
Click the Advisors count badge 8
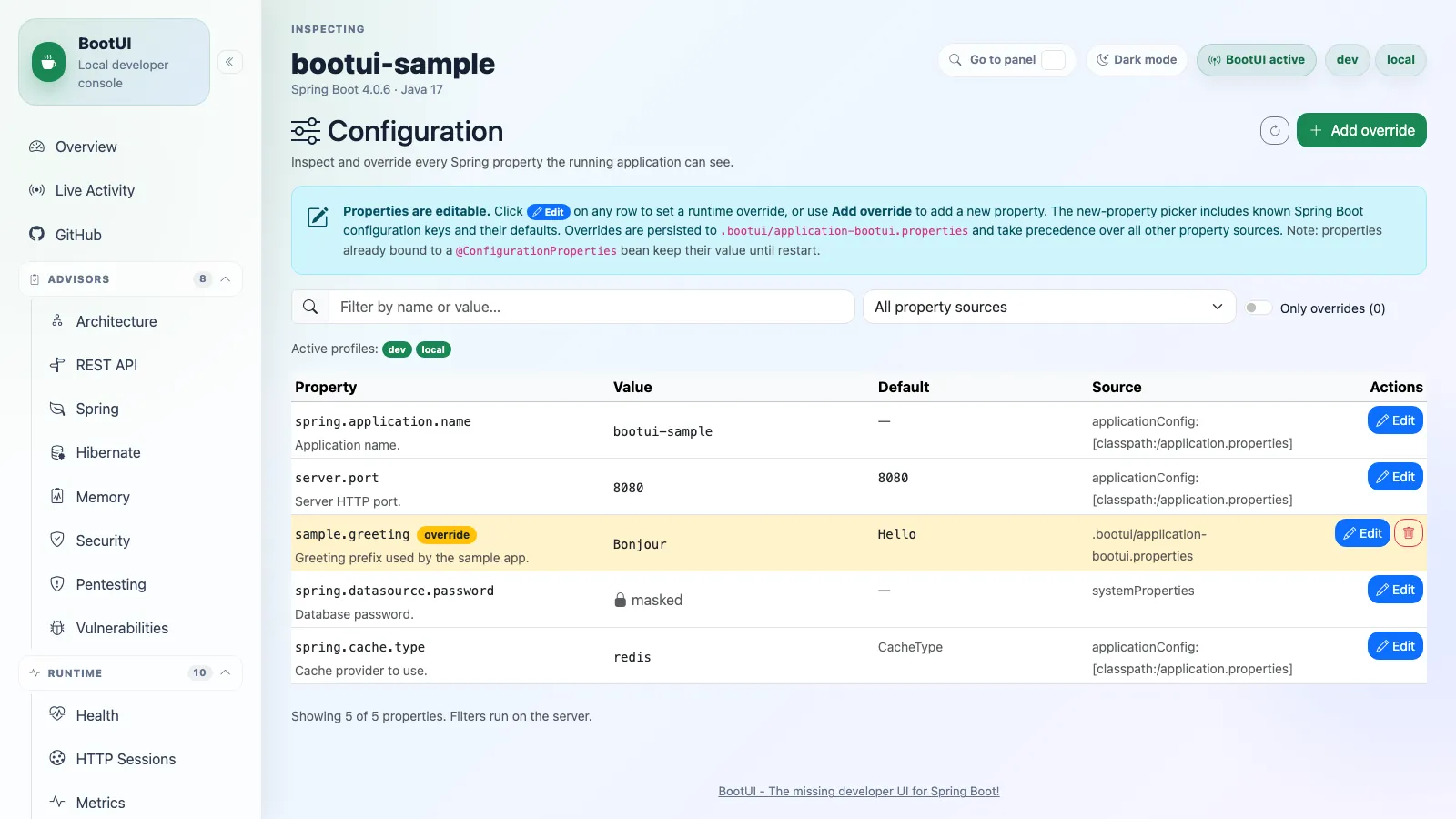point(202,278)
